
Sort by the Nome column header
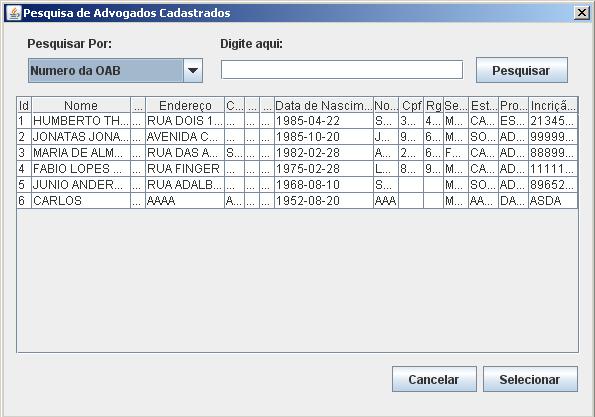click(x=81, y=105)
